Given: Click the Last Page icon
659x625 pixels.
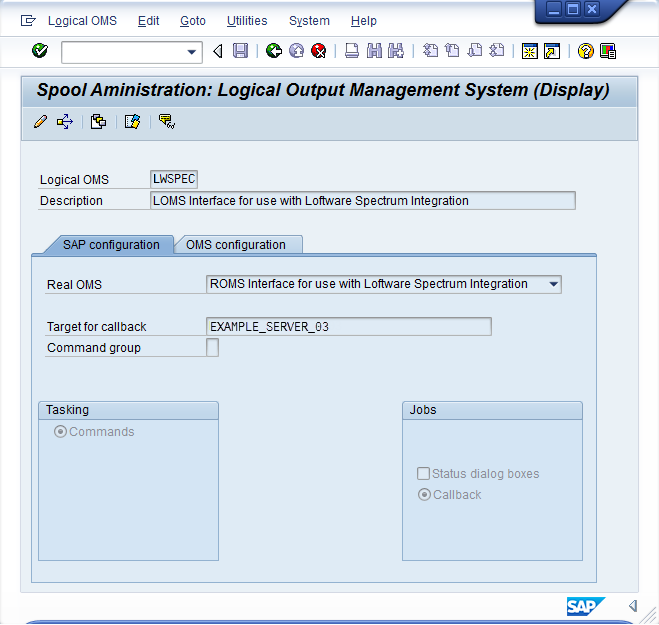Looking at the screenshot, I should tap(497, 51).
